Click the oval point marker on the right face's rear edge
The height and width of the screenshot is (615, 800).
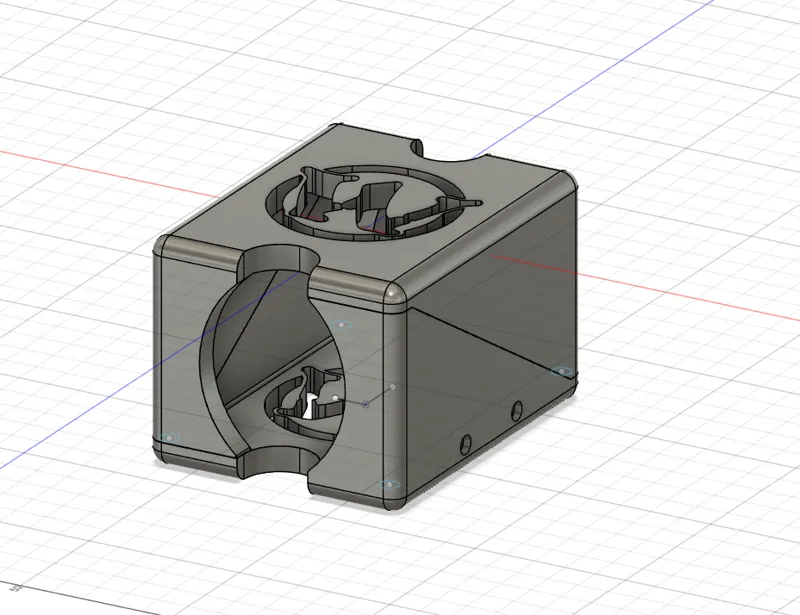(x=562, y=372)
